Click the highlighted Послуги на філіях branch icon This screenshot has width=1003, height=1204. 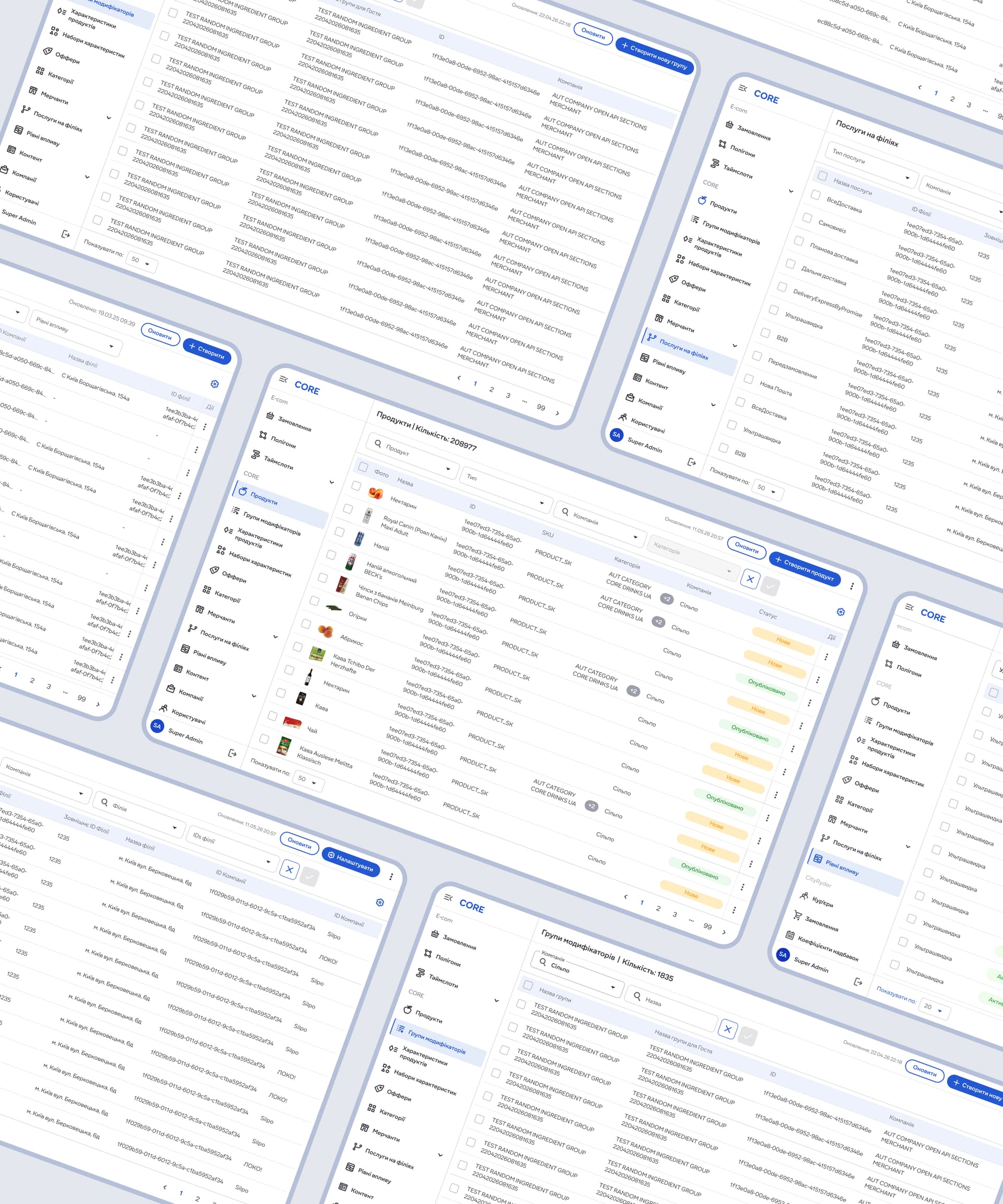(x=651, y=337)
